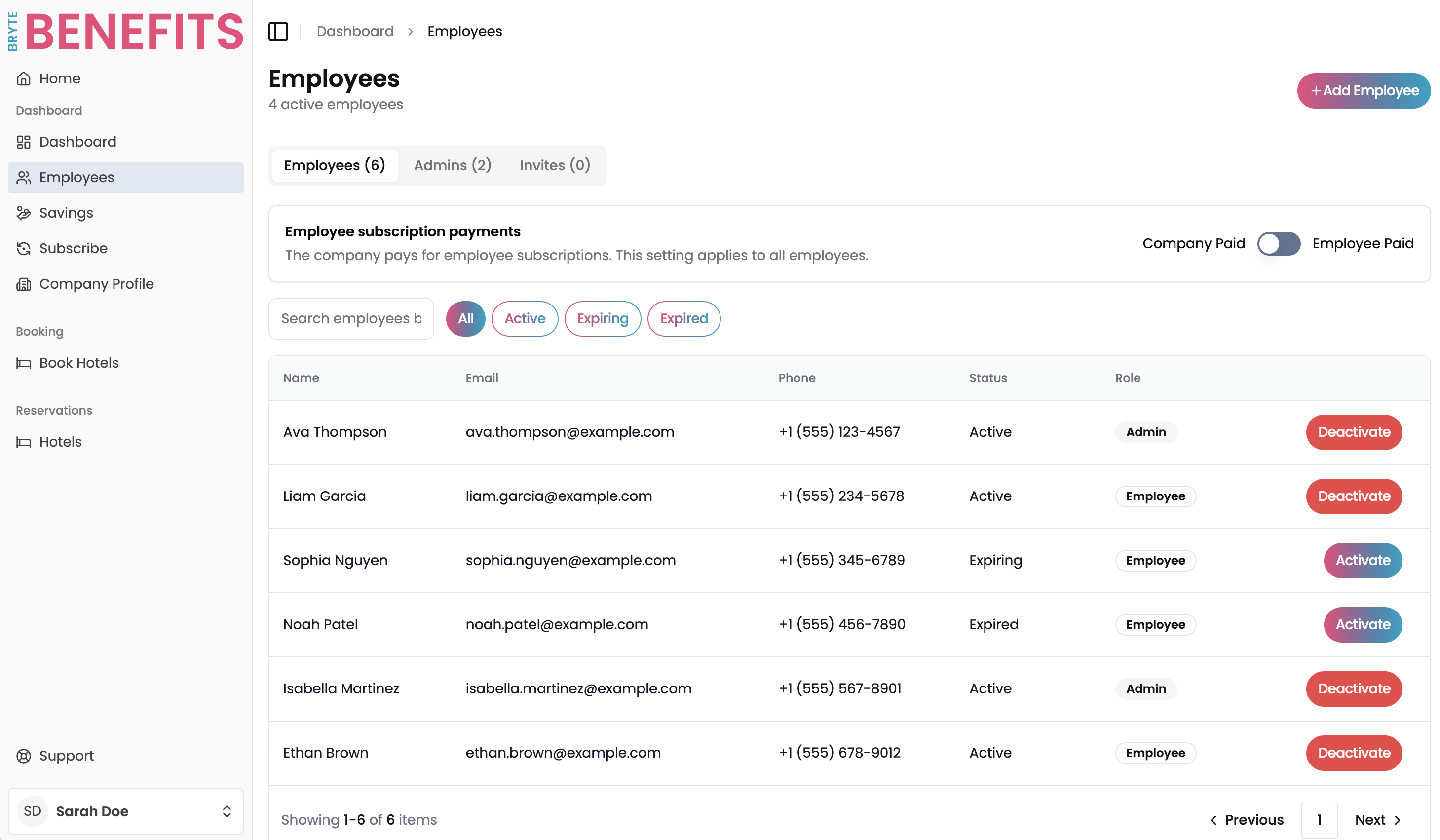This screenshot has height=840, width=1440.
Task: Click the Home house icon
Action: 23,79
